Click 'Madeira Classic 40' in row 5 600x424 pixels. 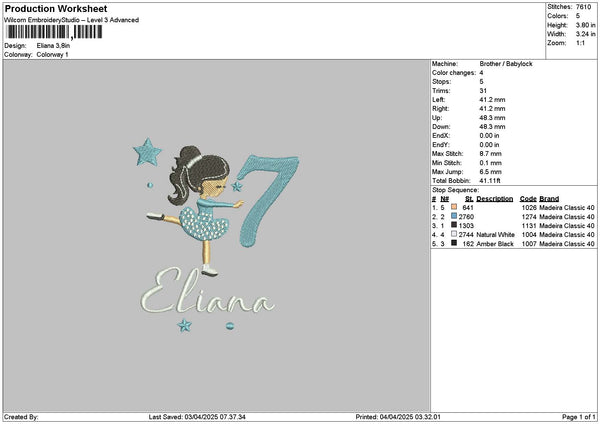tap(567, 244)
